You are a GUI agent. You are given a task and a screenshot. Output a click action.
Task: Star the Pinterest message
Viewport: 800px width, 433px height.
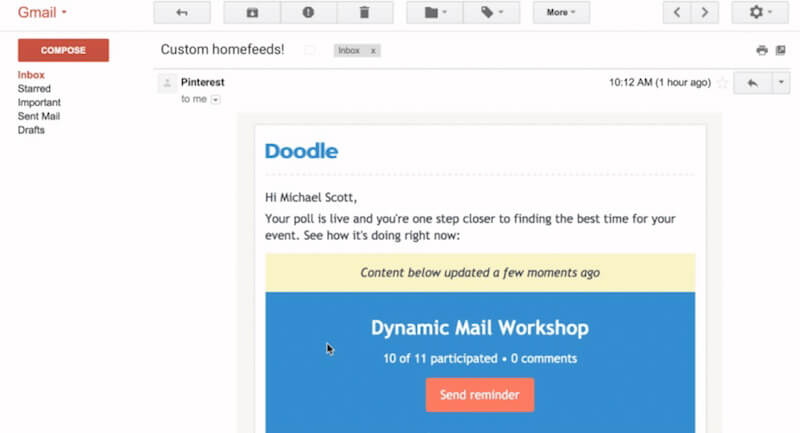coord(722,83)
